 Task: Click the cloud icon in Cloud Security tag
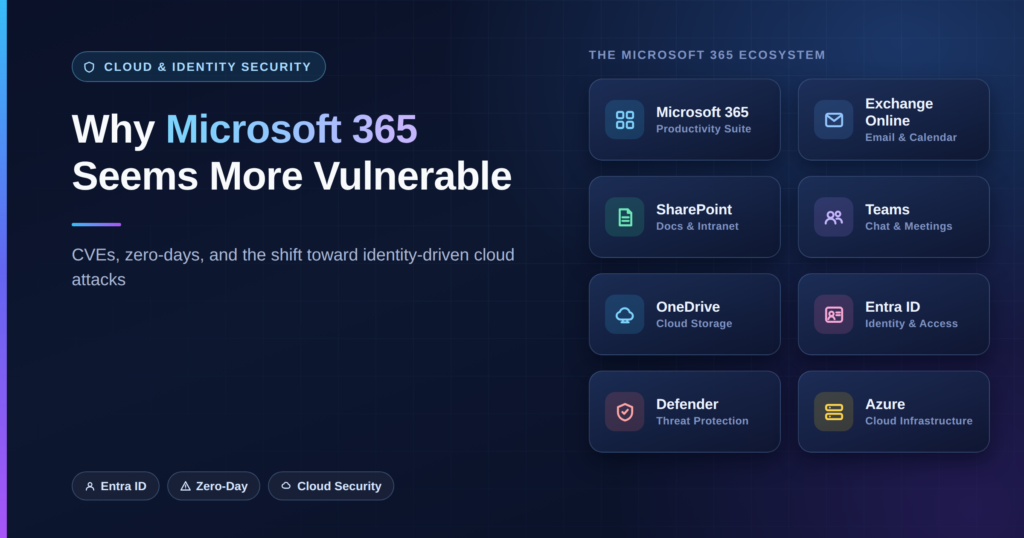tap(286, 486)
